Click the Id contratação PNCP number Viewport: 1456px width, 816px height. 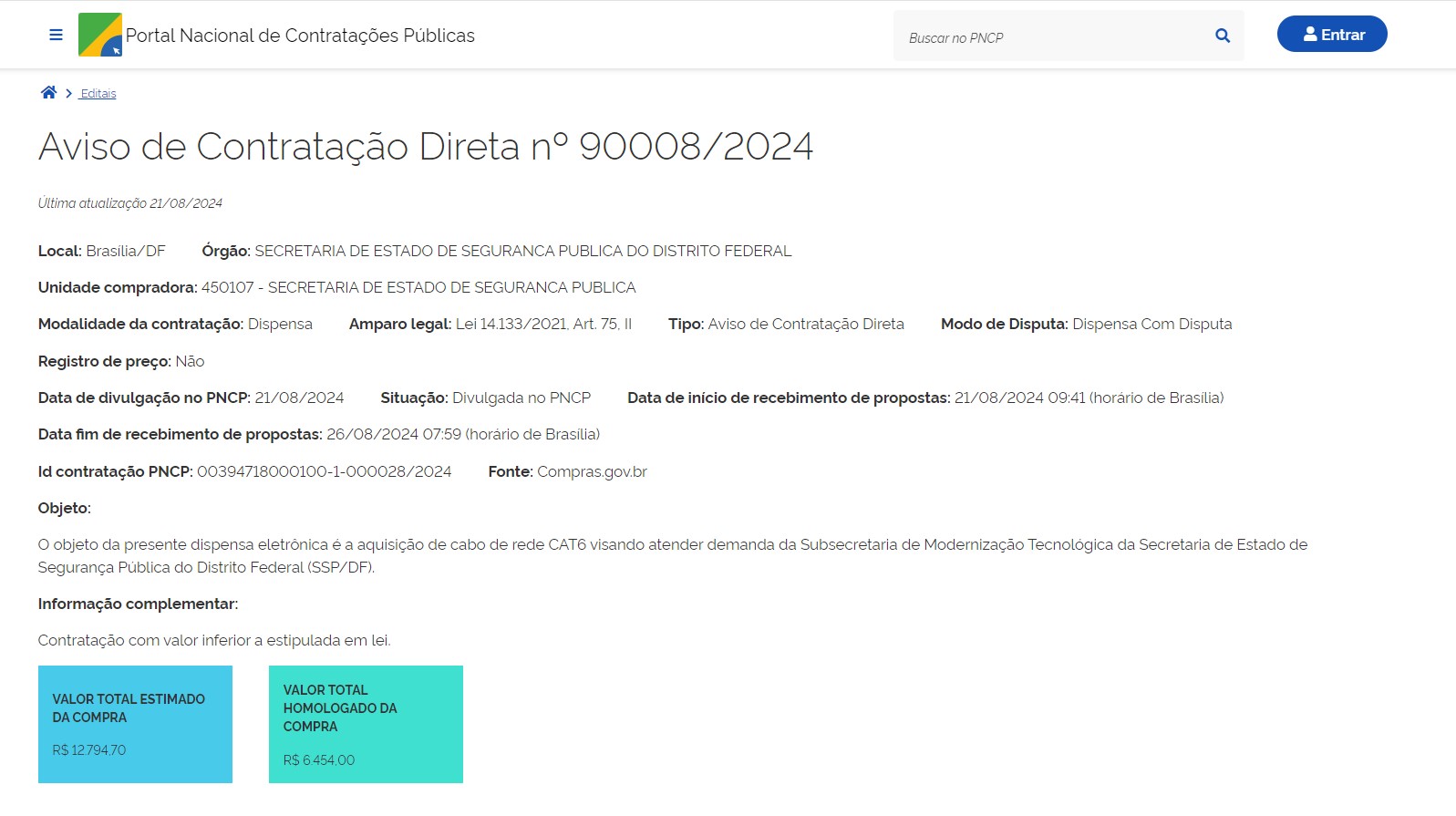coord(324,471)
